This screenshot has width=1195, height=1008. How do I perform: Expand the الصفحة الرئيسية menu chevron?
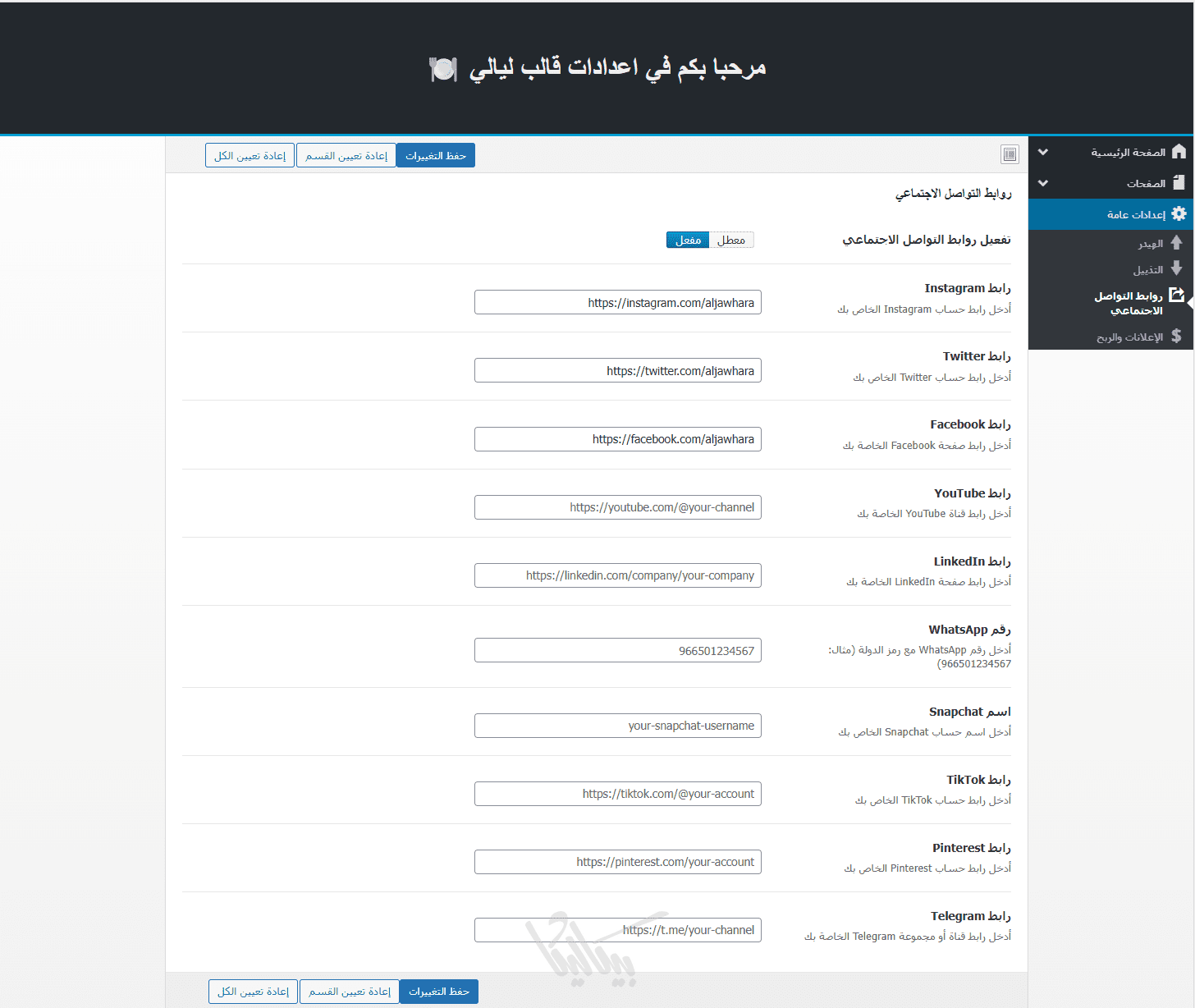1043,153
